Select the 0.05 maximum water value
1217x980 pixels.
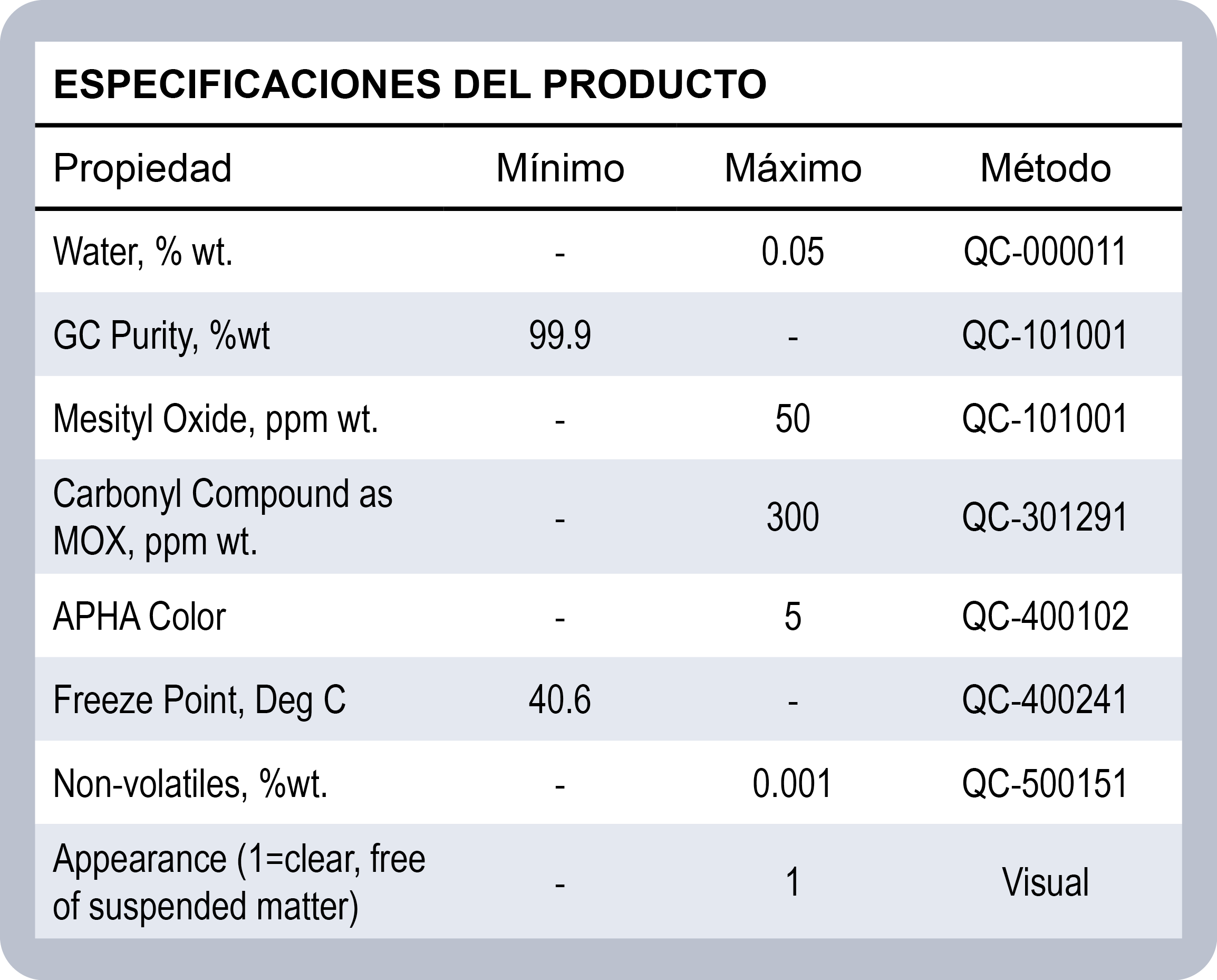click(x=793, y=251)
